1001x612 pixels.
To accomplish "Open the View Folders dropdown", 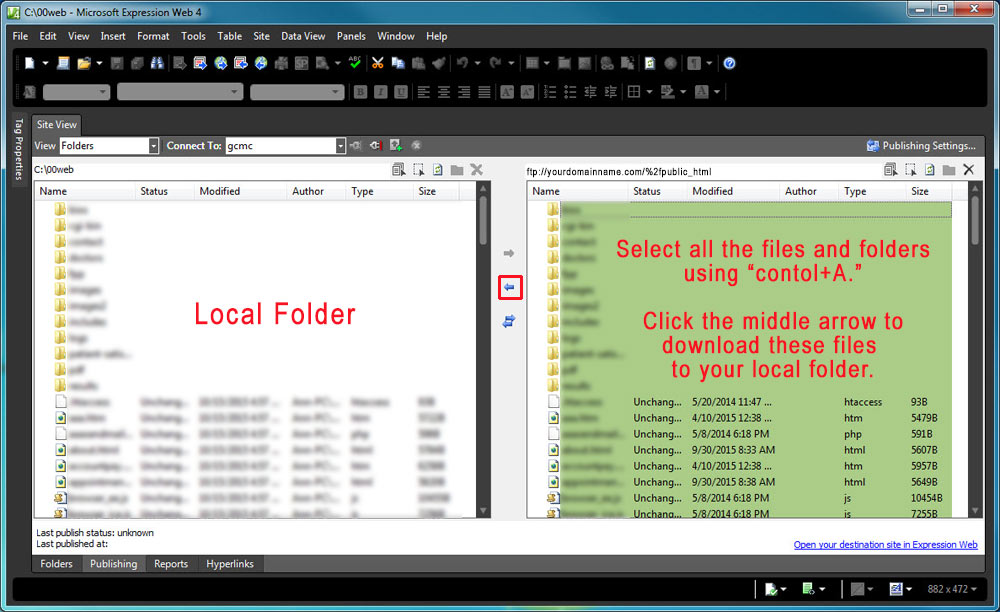I will [x=154, y=146].
